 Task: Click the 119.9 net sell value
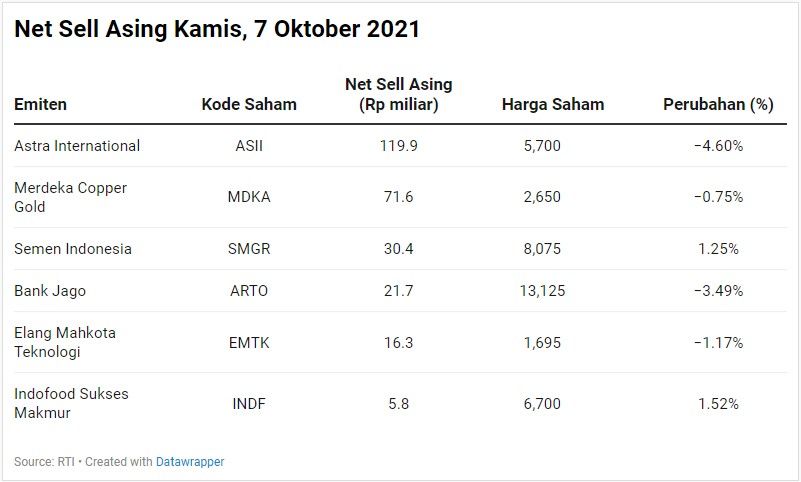398,146
